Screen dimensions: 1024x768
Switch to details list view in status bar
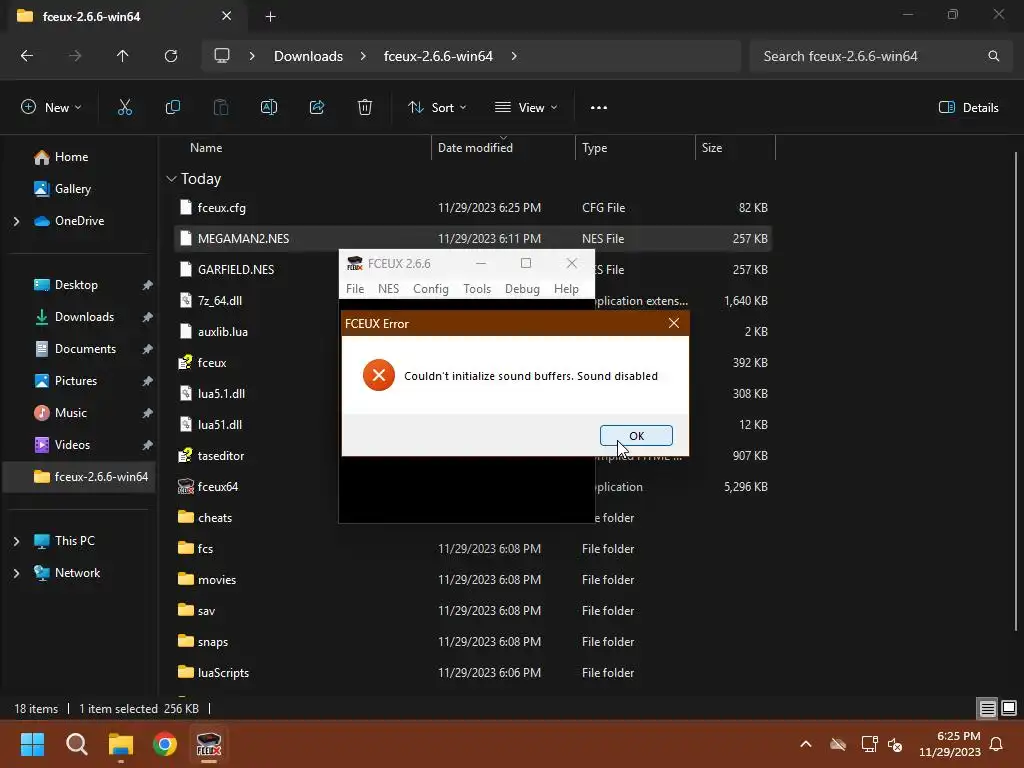(987, 708)
